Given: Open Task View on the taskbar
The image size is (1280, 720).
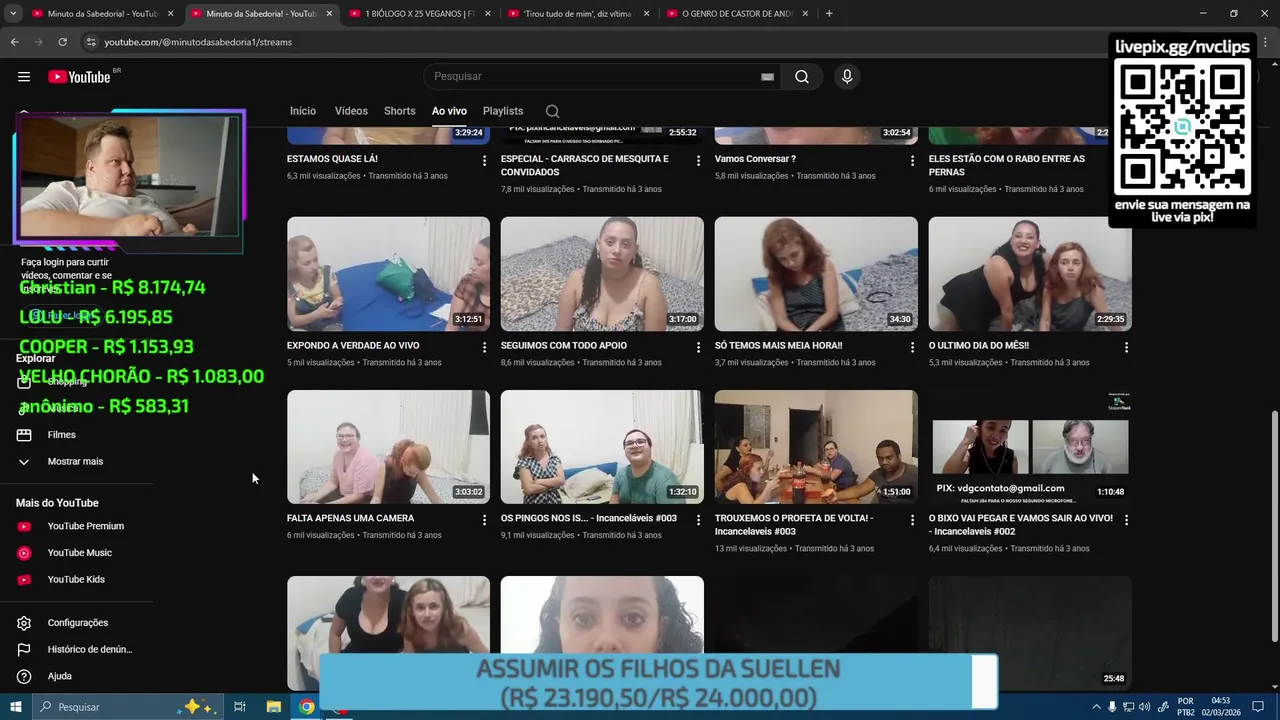Looking at the screenshot, I should [240, 707].
